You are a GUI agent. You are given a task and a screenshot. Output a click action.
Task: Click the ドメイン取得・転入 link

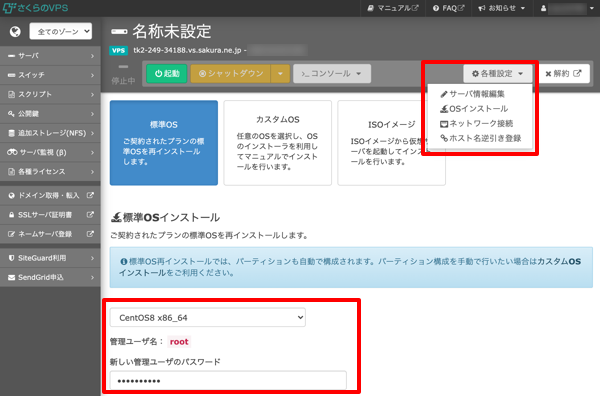pos(50,196)
